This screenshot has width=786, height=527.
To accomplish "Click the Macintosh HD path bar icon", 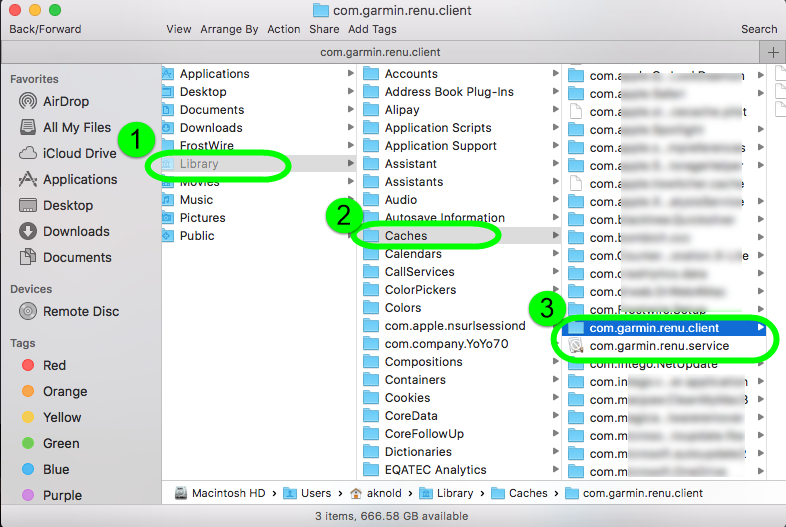I will tap(181, 493).
